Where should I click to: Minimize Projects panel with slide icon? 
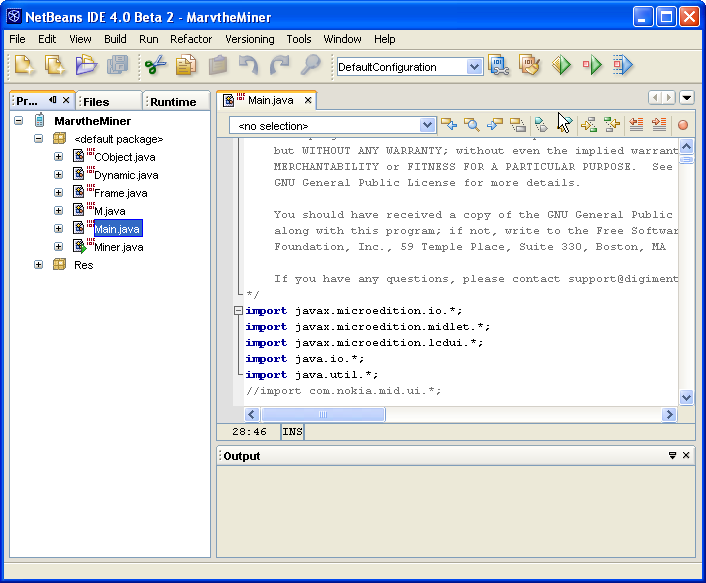pyautogui.click(x=53, y=100)
